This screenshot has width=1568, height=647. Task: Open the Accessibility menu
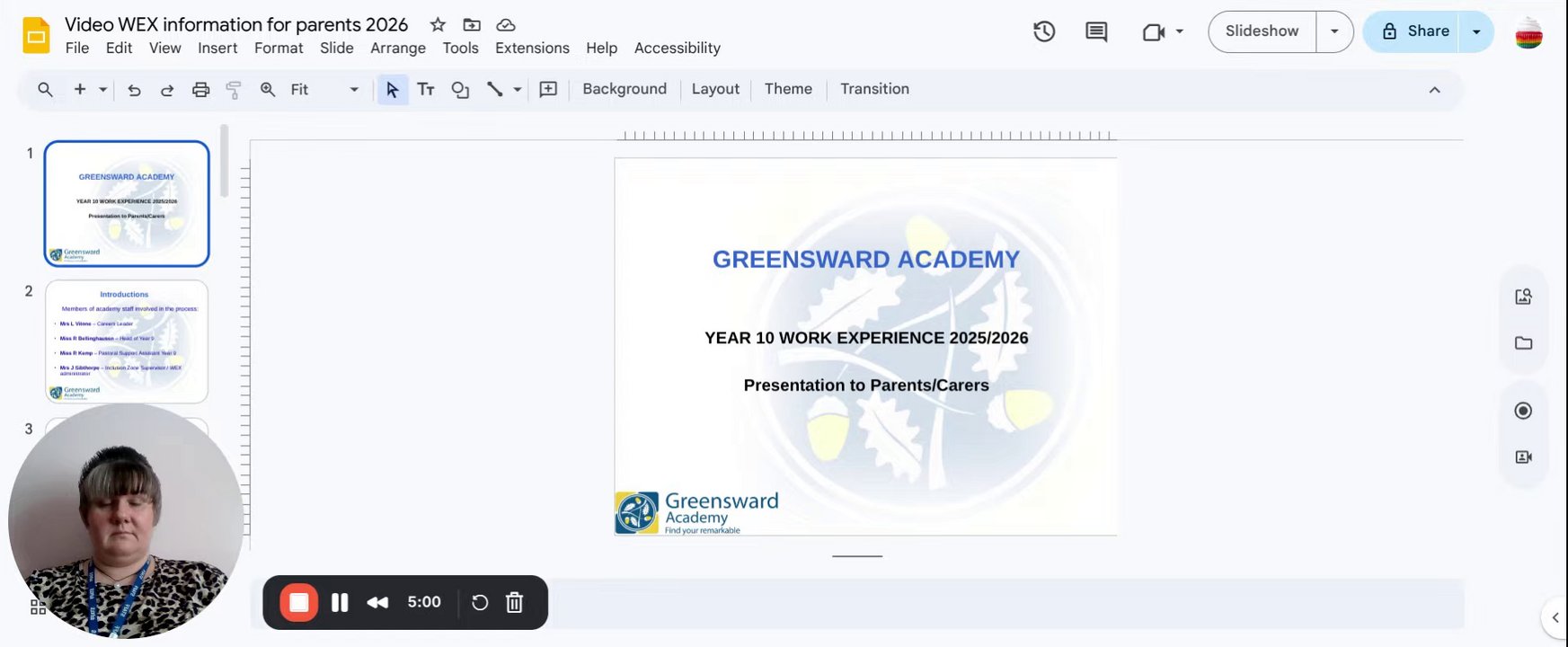[678, 49]
